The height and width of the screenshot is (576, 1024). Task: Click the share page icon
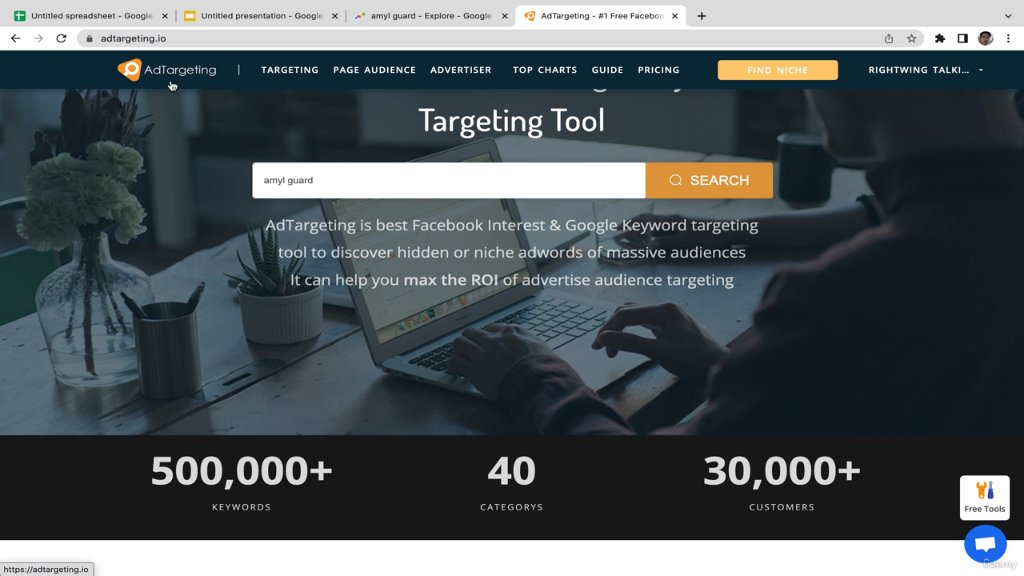point(889,39)
